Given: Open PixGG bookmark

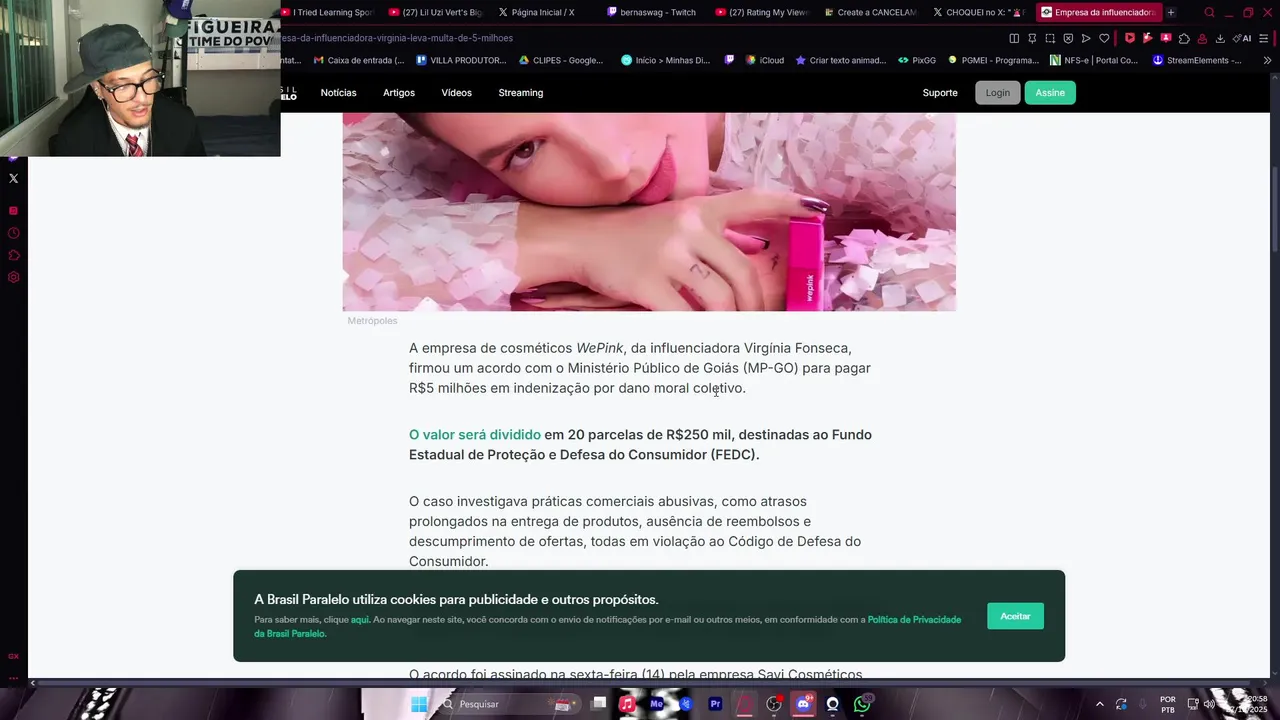Looking at the screenshot, I should point(917,60).
